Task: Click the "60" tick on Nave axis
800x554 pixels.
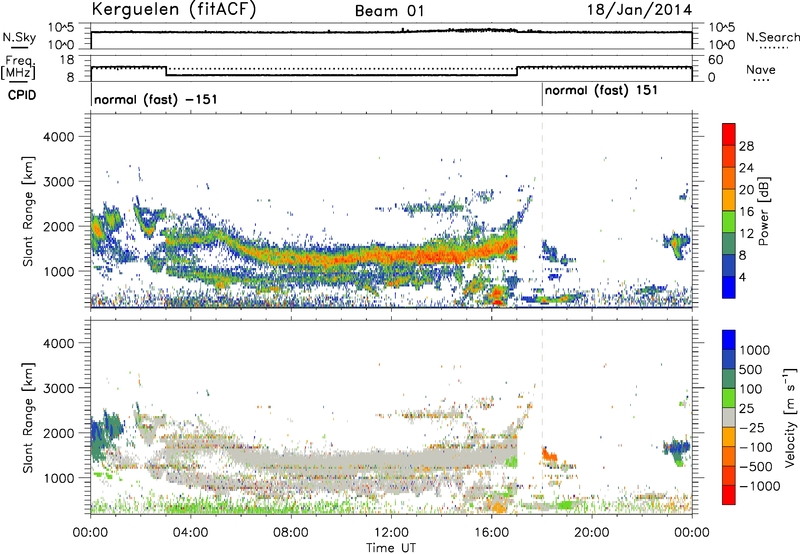Action: [x=715, y=60]
